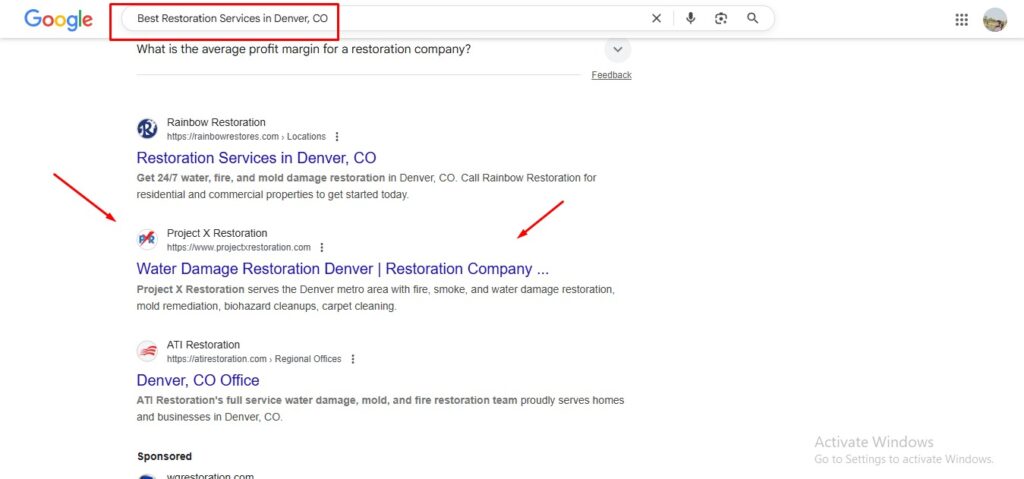The height and width of the screenshot is (479, 1024).
Task: Click the Project X Restoration favicon
Action: click(x=148, y=240)
